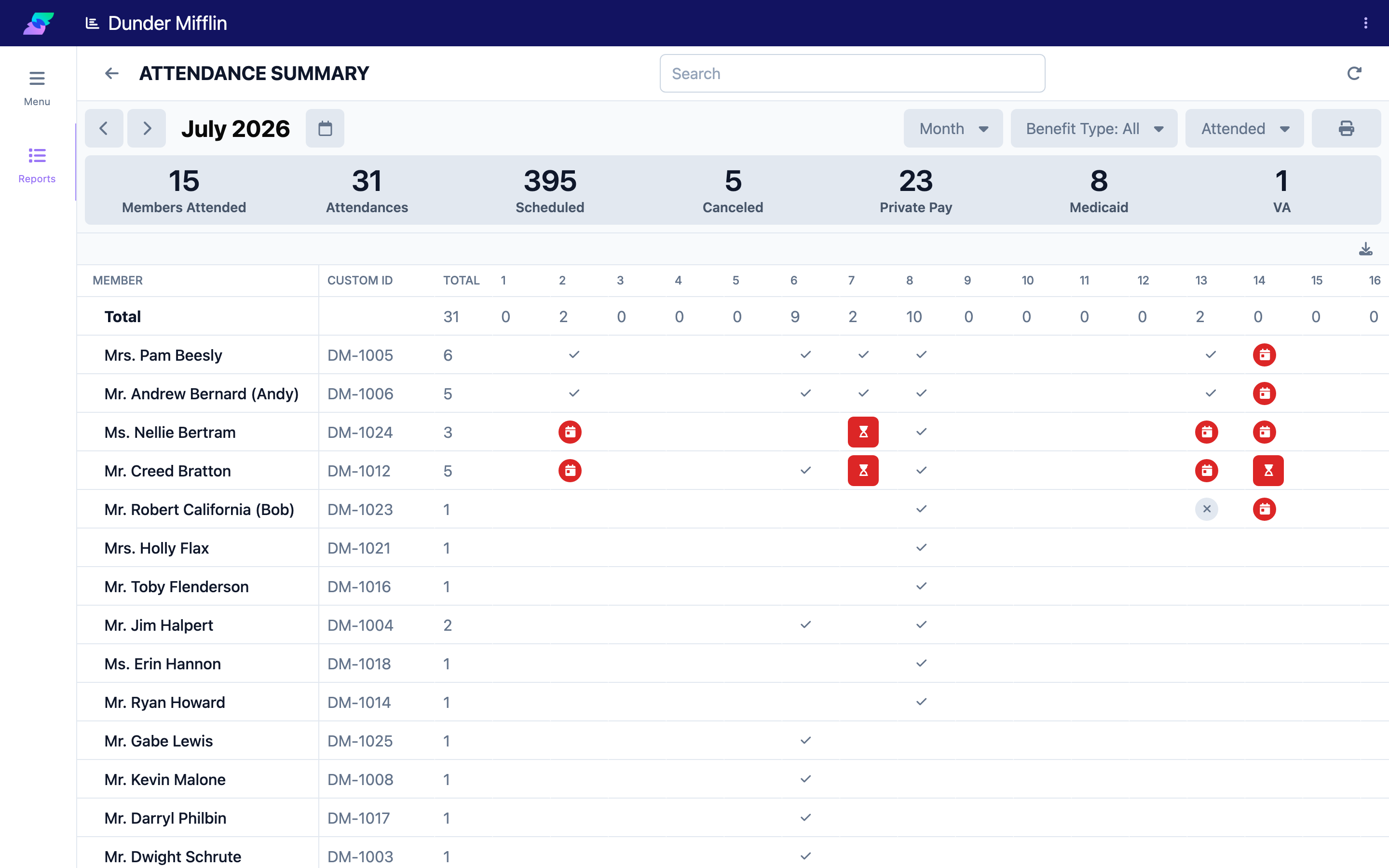Viewport: 1389px width, 868px height.
Task: Open the Attended status dropdown
Action: [x=1244, y=128]
